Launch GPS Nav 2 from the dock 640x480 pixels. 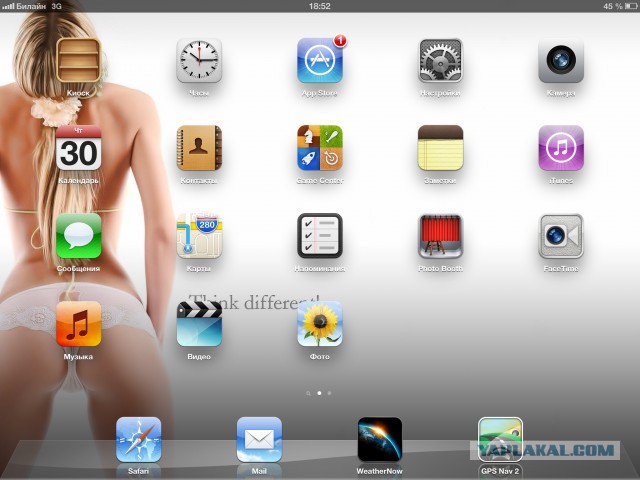pyautogui.click(x=500, y=440)
